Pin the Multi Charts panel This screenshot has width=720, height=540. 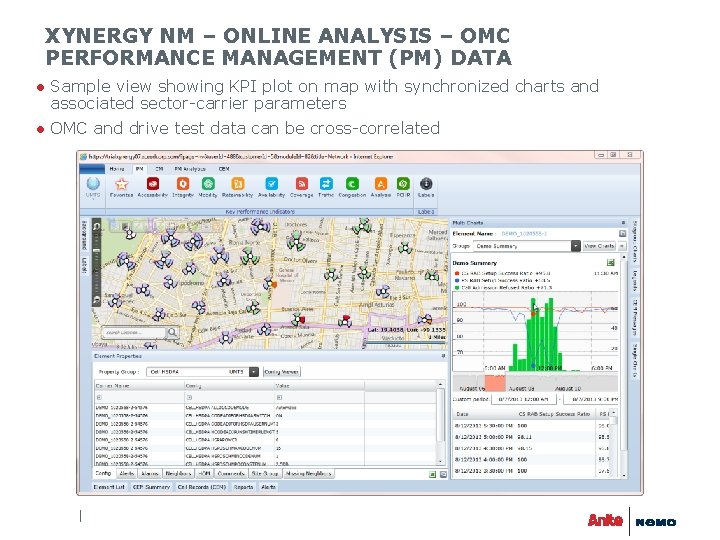623,223
